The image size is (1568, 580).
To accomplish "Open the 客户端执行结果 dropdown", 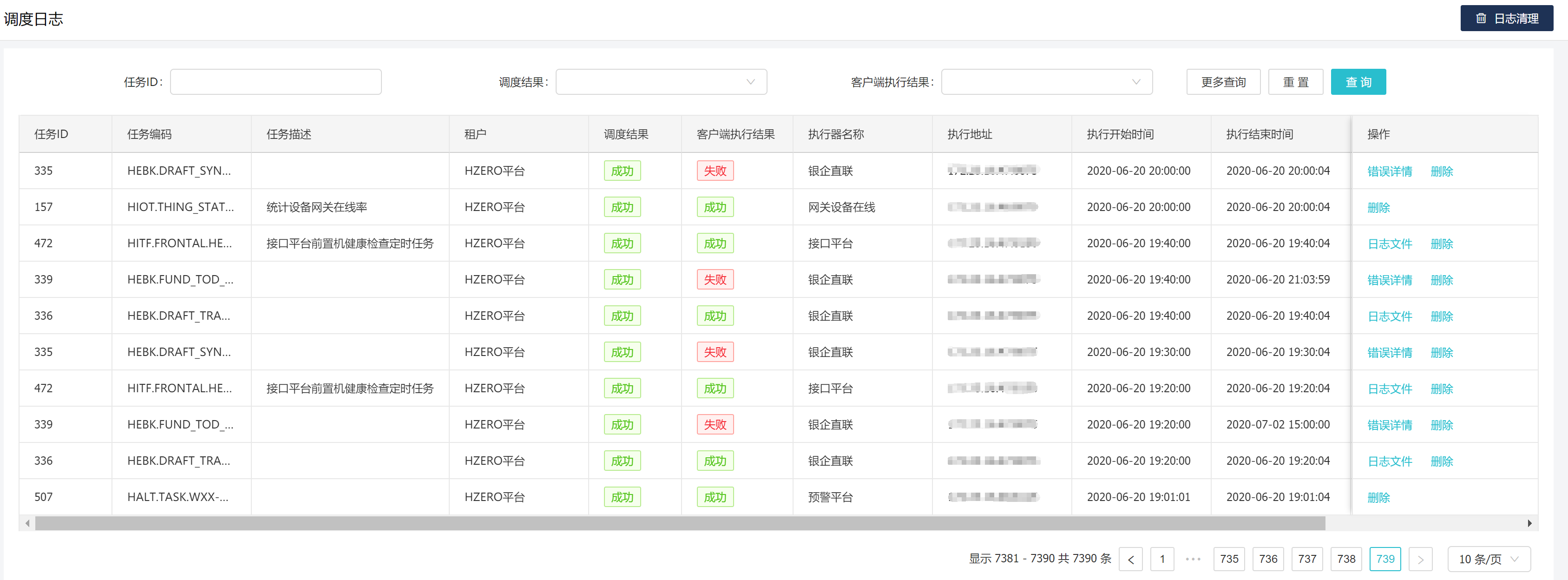I will tap(1046, 82).
